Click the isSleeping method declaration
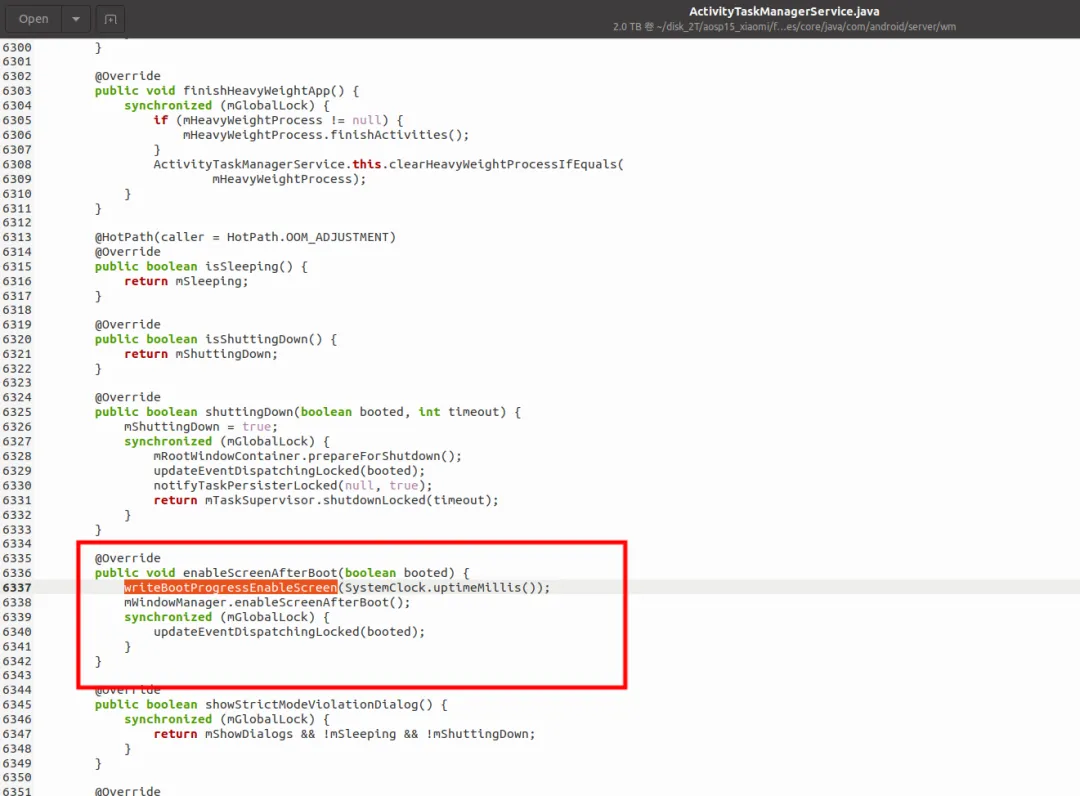1080x796 pixels. click(x=201, y=266)
